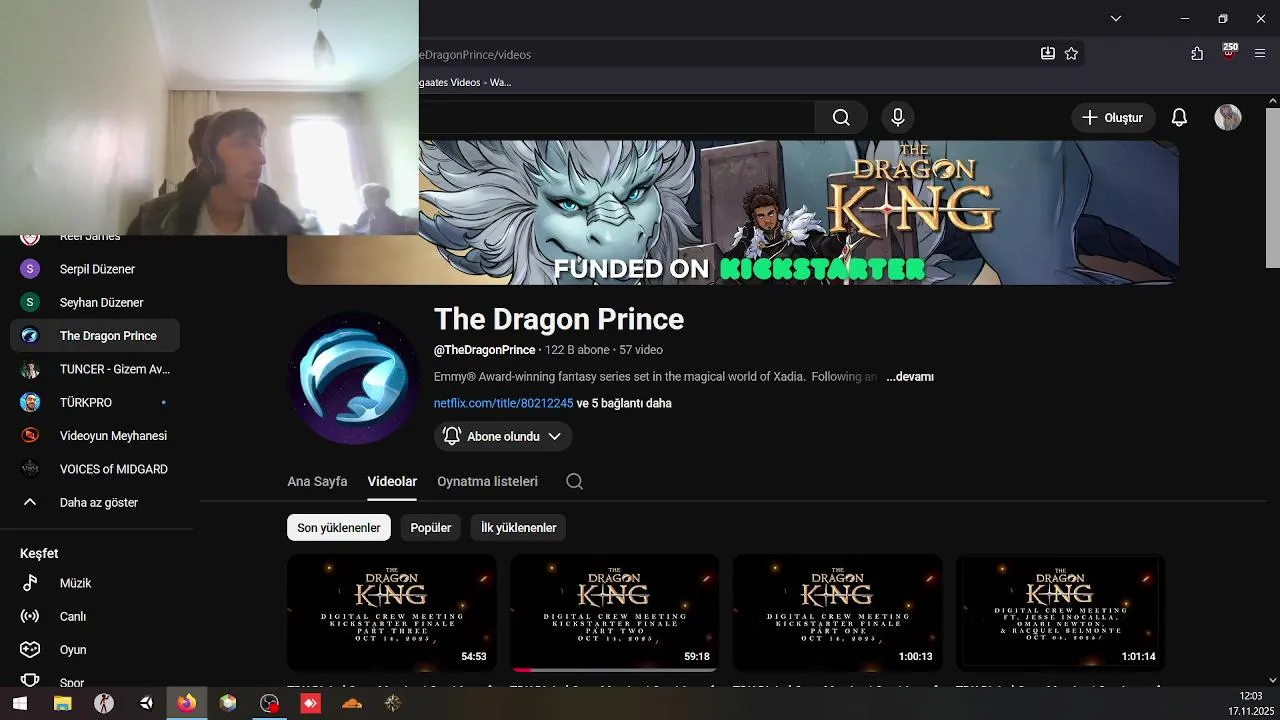This screenshot has width=1280, height=720.
Task: Select The Dragon Prince in sidebar subscriptions
Action: pos(95,336)
